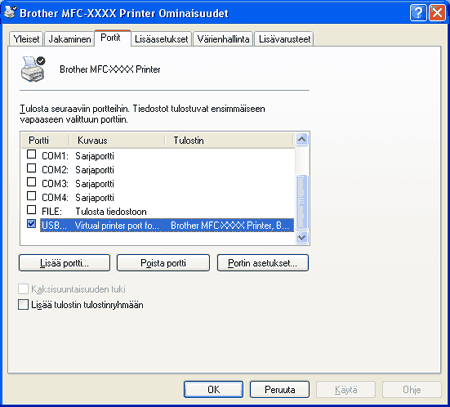The height and width of the screenshot is (407, 450).
Task: Click the Portin asetukset button
Action: tap(263, 263)
